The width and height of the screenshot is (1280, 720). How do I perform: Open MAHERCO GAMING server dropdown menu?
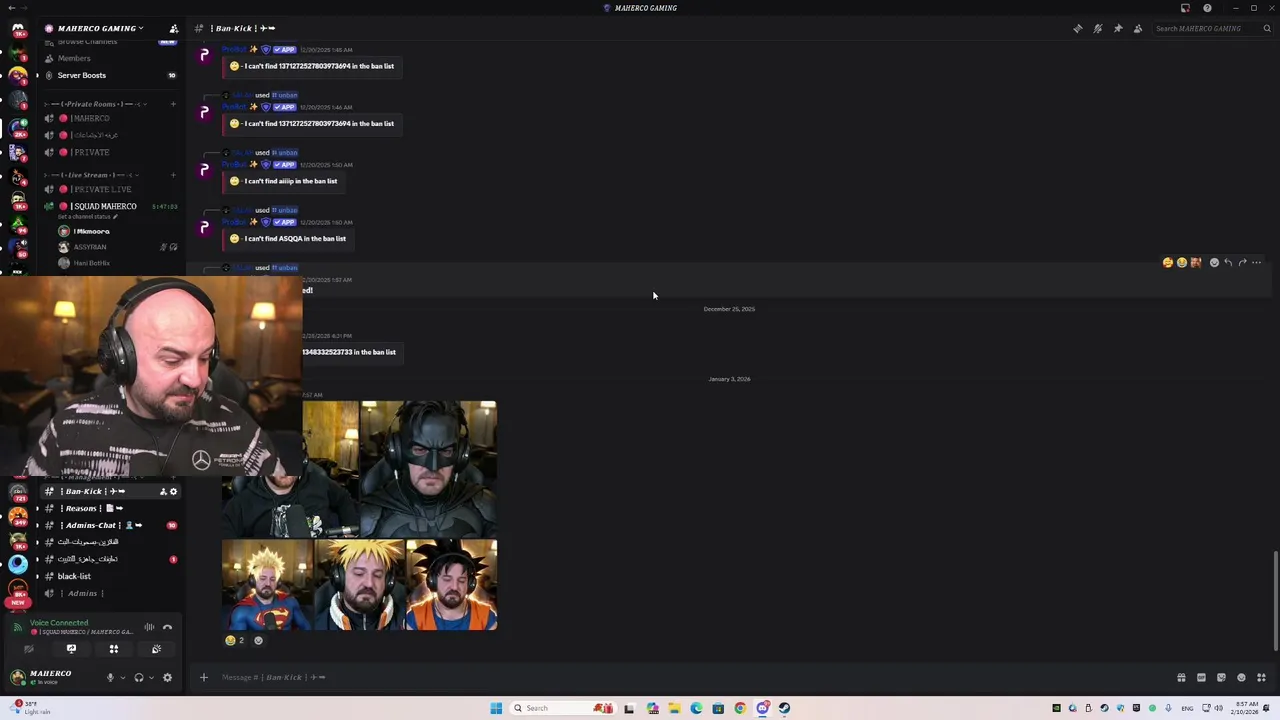click(x=100, y=28)
